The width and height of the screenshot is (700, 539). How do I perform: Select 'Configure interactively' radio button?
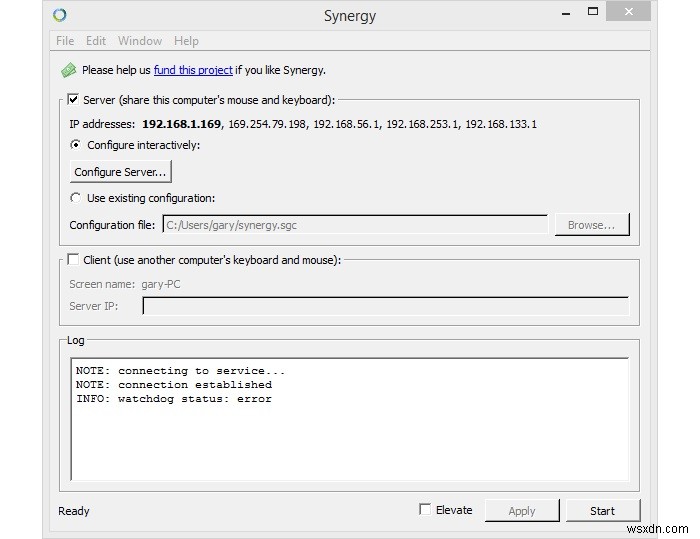click(x=75, y=145)
